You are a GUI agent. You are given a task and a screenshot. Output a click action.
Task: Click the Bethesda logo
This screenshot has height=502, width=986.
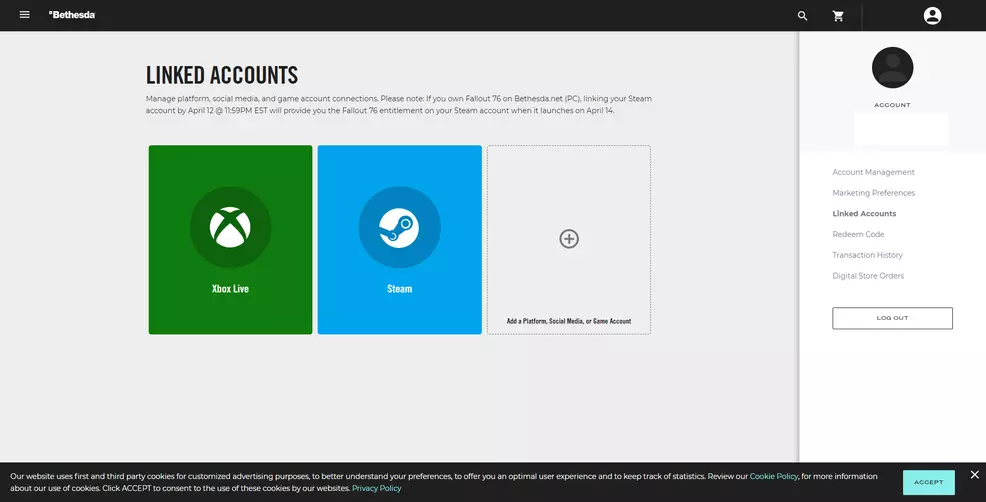coord(72,14)
